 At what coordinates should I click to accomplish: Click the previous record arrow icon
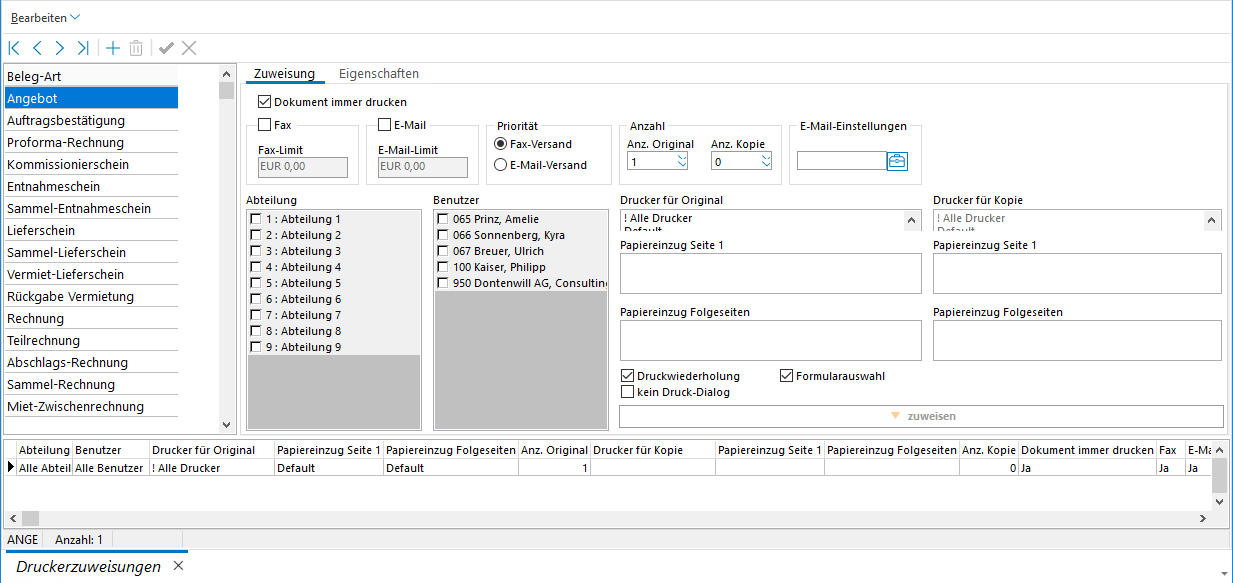click(x=37, y=48)
